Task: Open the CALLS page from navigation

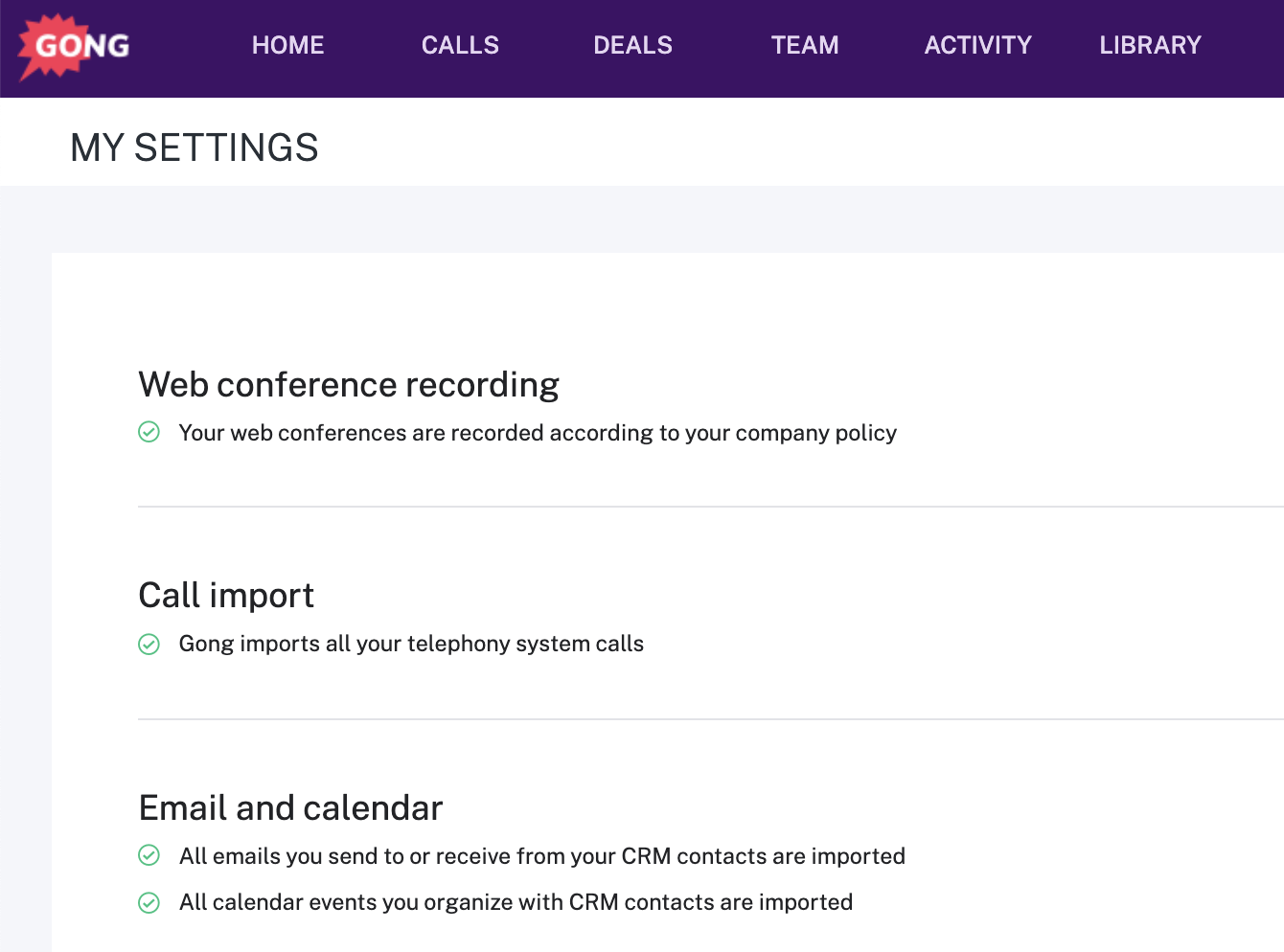Action: 460,44
